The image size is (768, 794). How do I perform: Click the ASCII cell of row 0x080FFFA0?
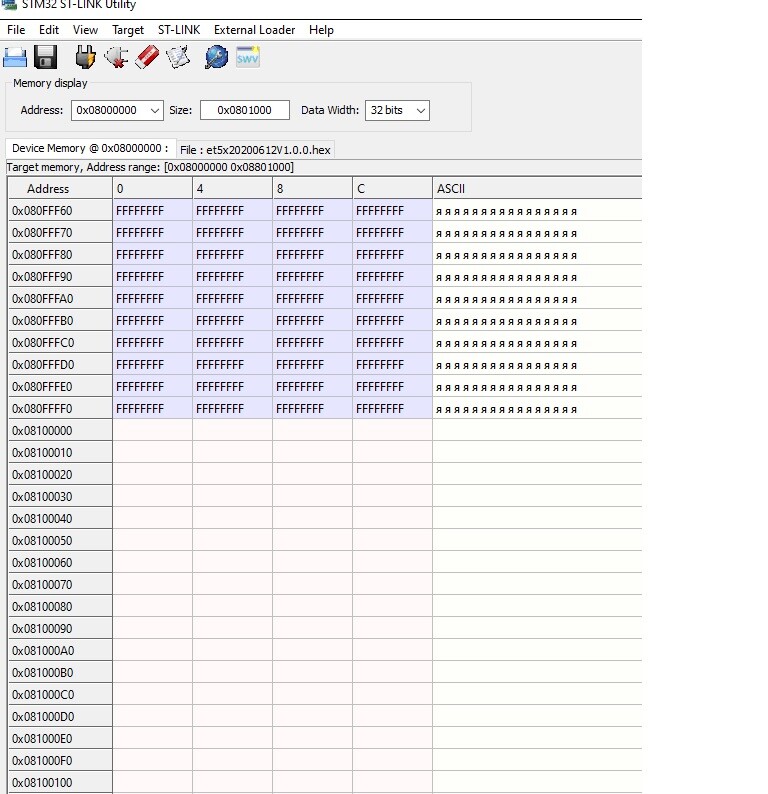(x=537, y=299)
